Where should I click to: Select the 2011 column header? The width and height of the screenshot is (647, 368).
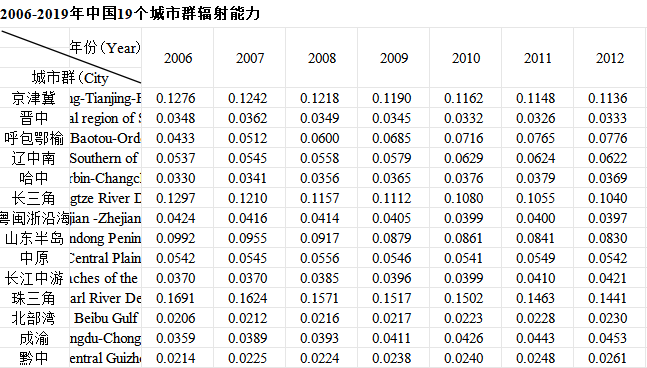pos(538,58)
